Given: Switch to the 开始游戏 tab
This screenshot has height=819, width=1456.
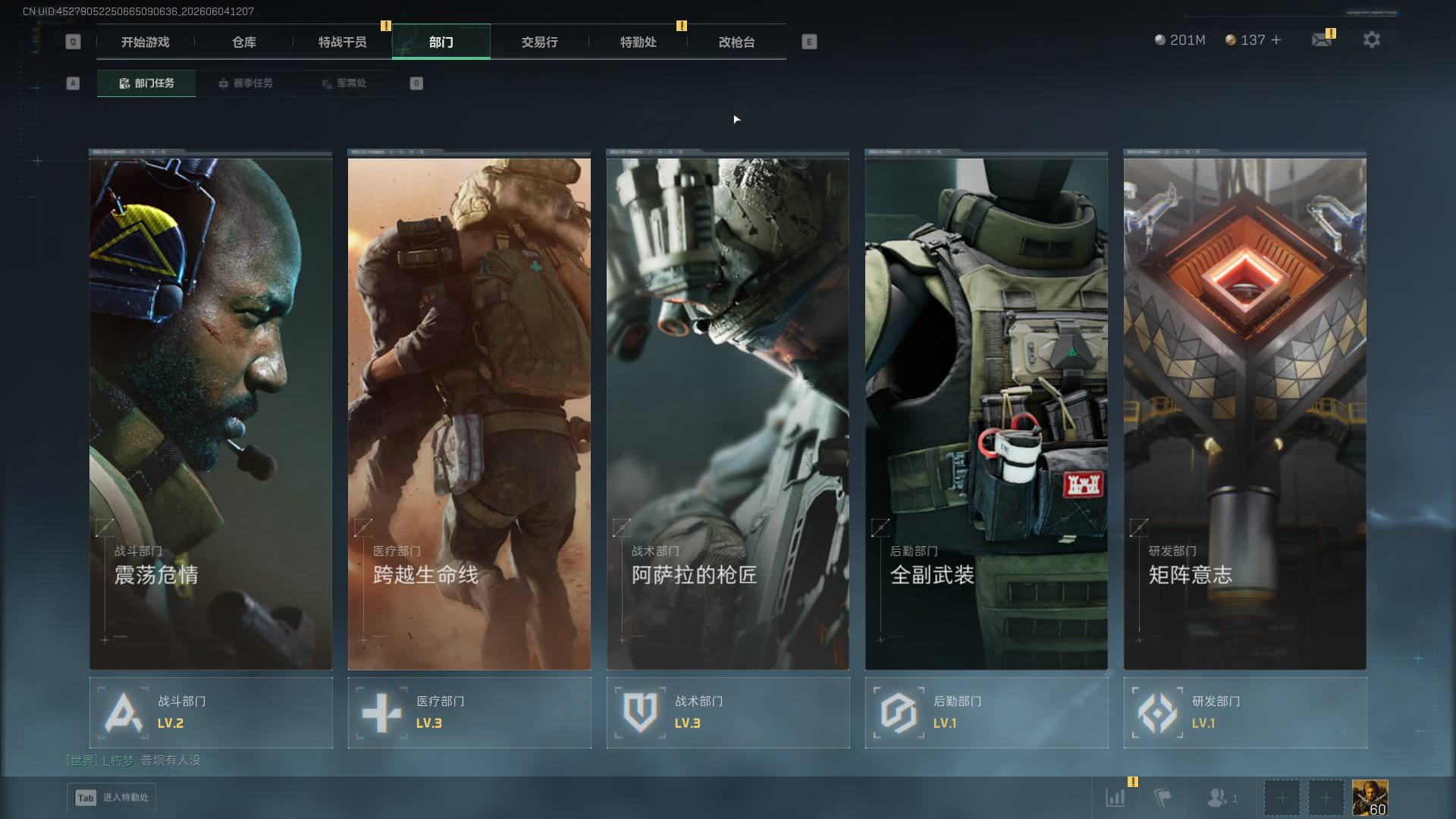Looking at the screenshot, I should pos(146,42).
